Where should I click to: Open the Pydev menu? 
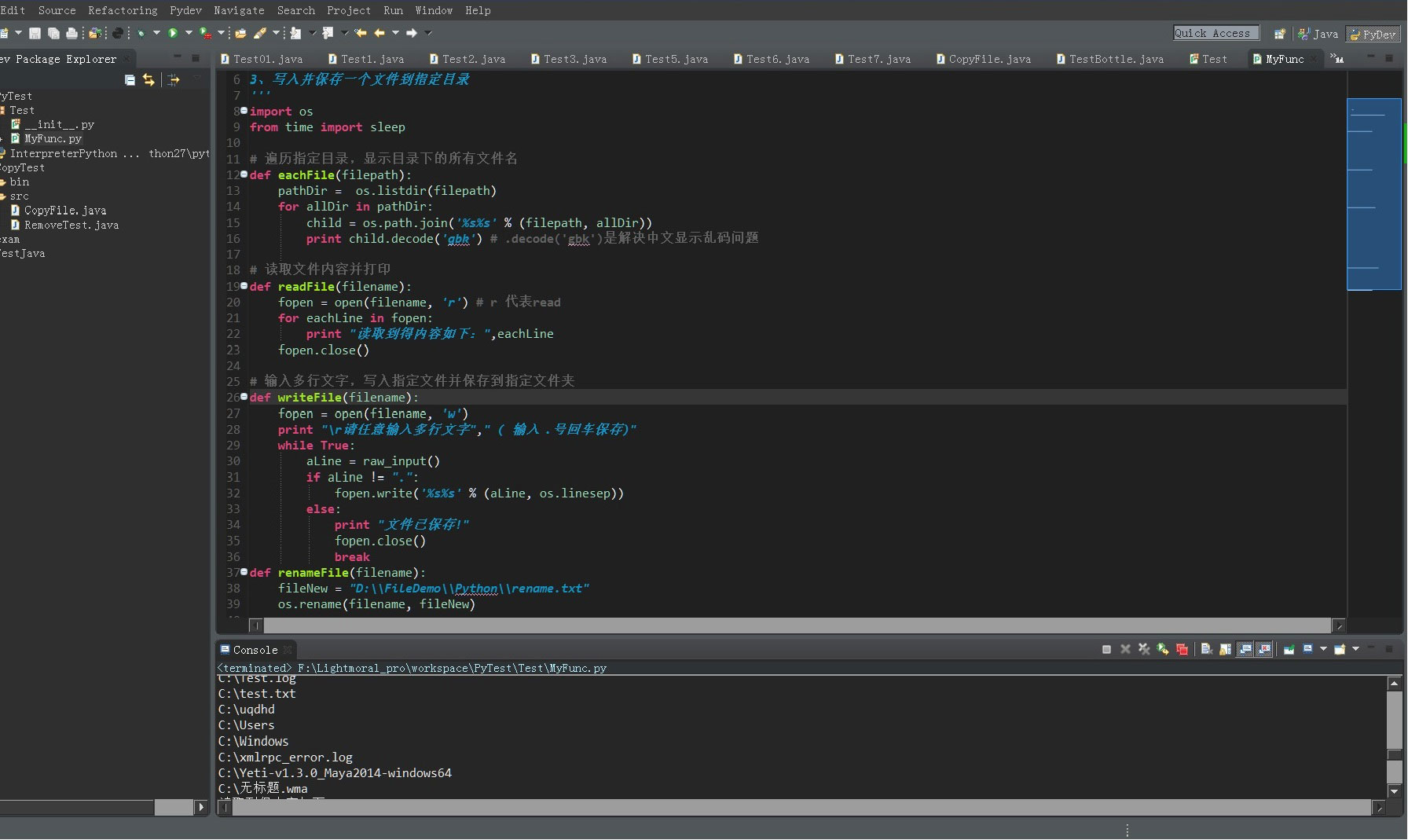(x=185, y=10)
